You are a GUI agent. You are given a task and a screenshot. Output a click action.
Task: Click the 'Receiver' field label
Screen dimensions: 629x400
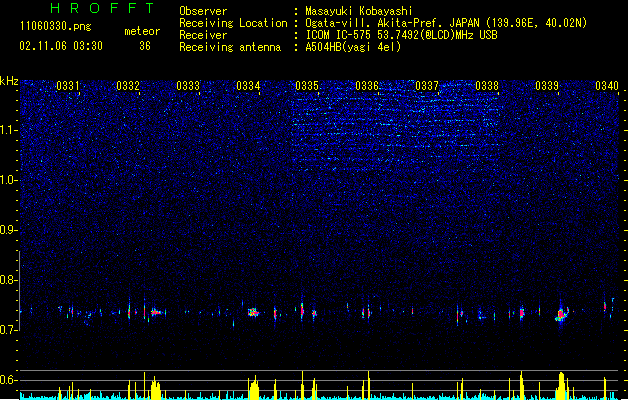tap(203, 35)
